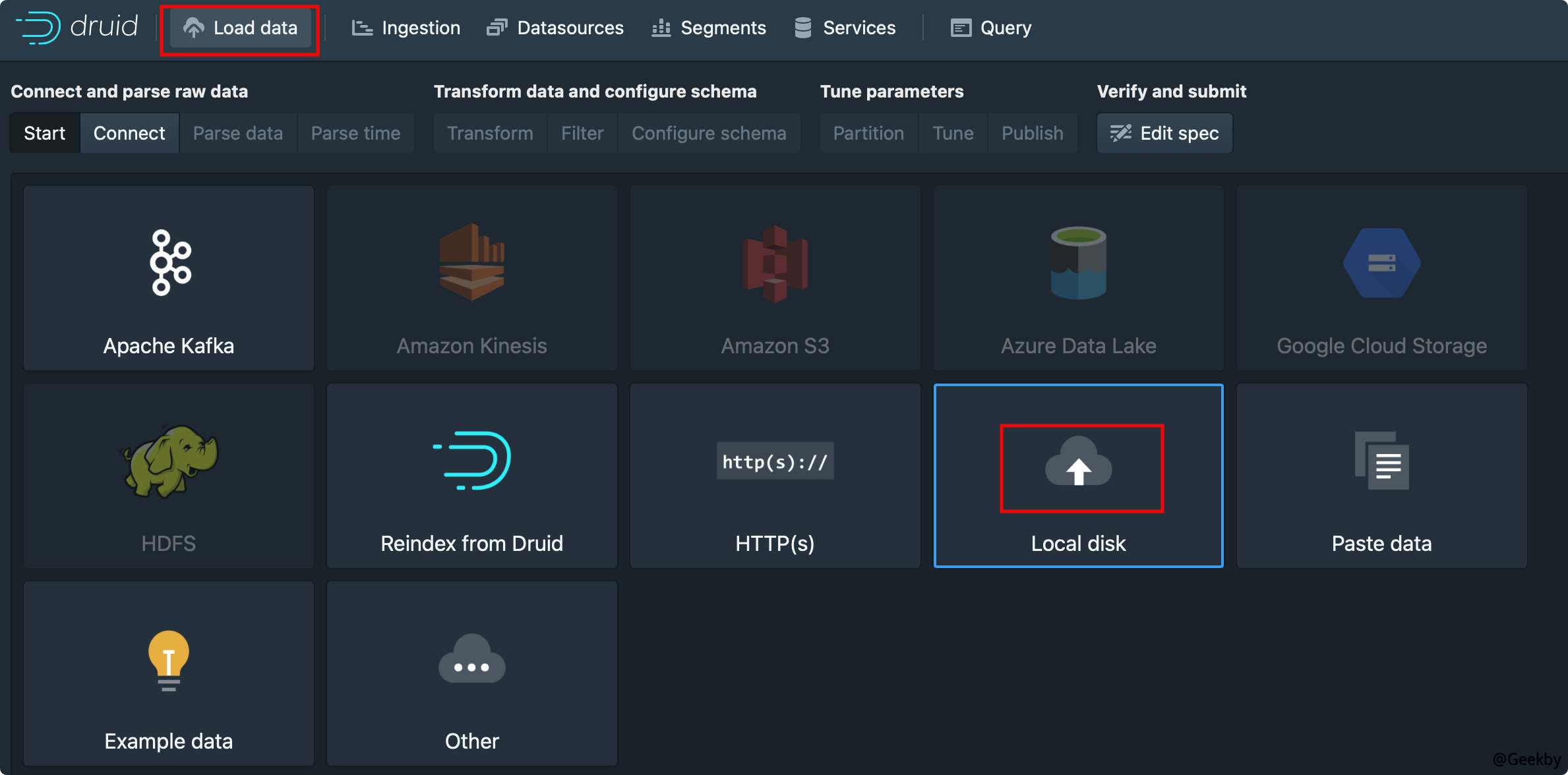
Task: Open the Datasources view
Action: [555, 28]
